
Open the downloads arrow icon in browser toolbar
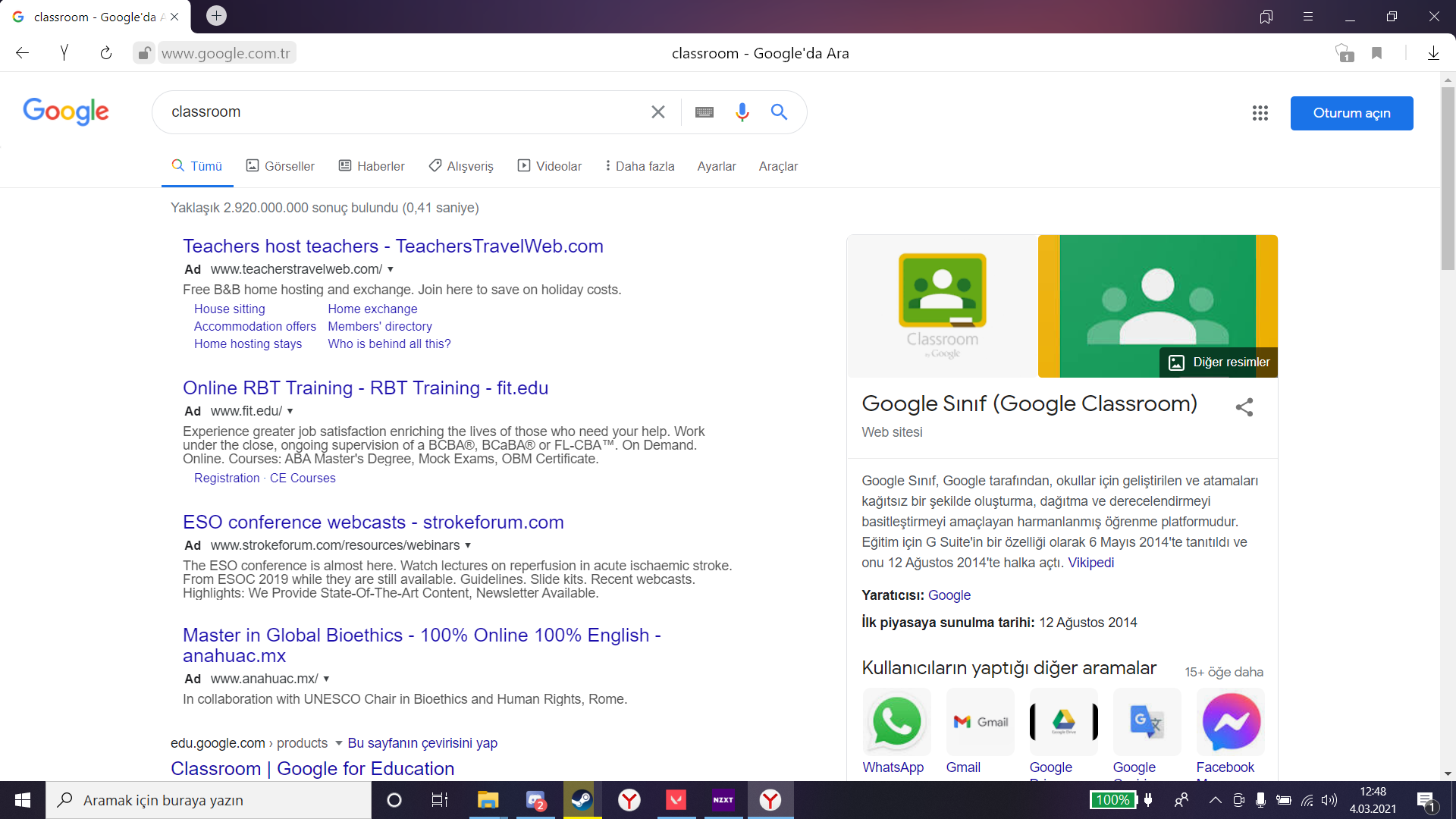click(1433, 53)
